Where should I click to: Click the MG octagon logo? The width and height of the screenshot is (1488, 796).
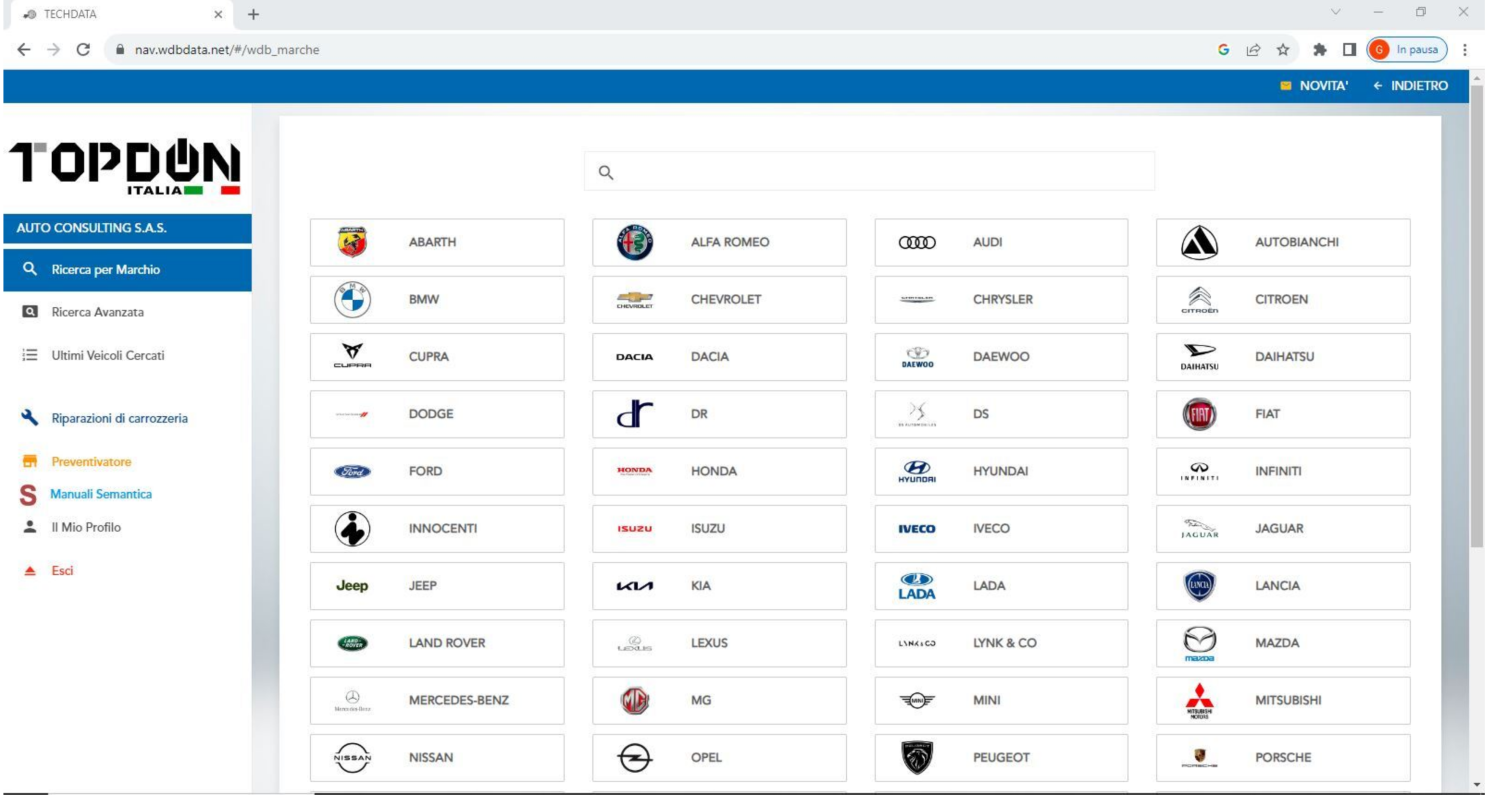tap(635, 700)
